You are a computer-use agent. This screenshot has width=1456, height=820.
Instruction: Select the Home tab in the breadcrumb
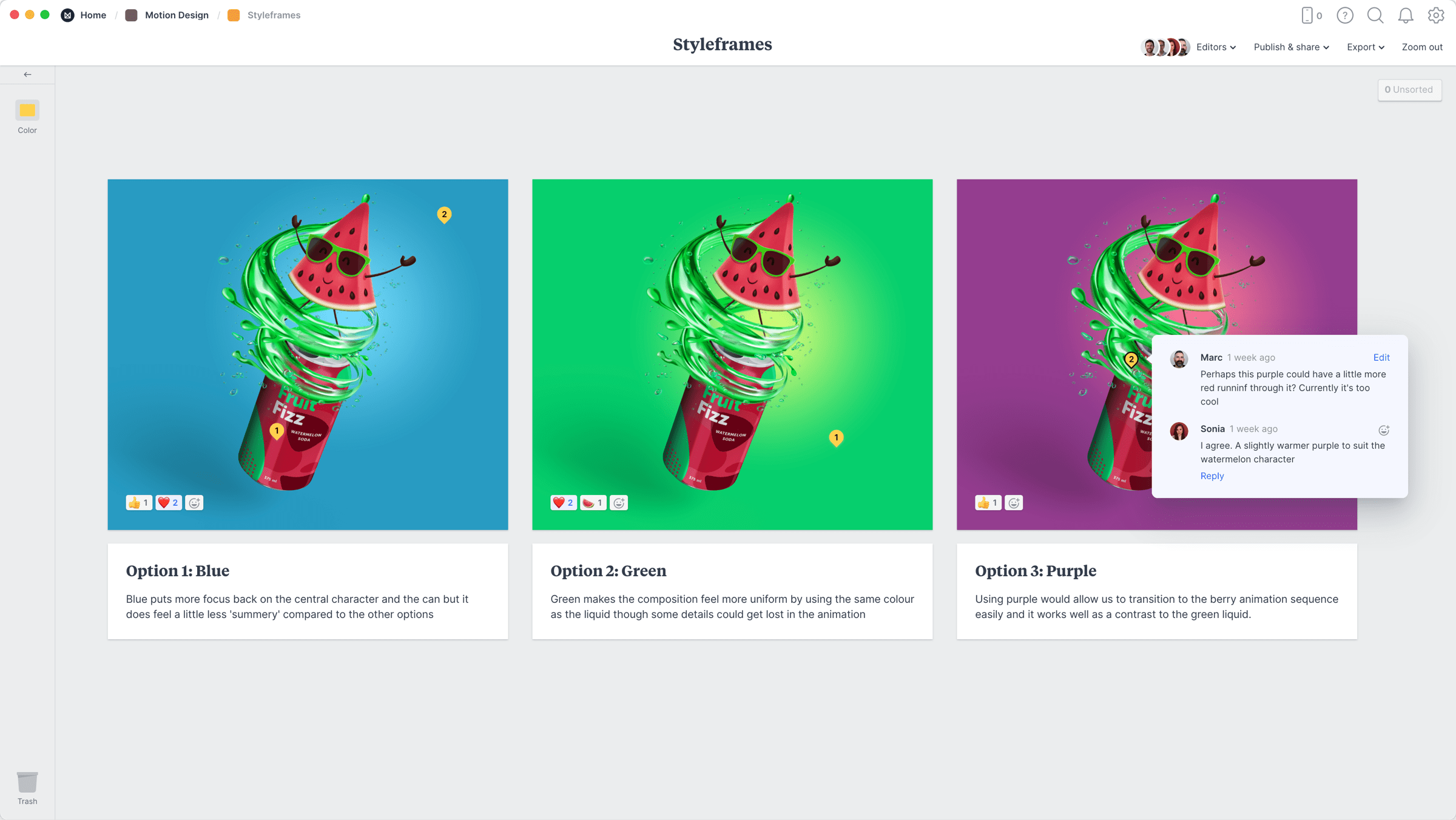93,15
